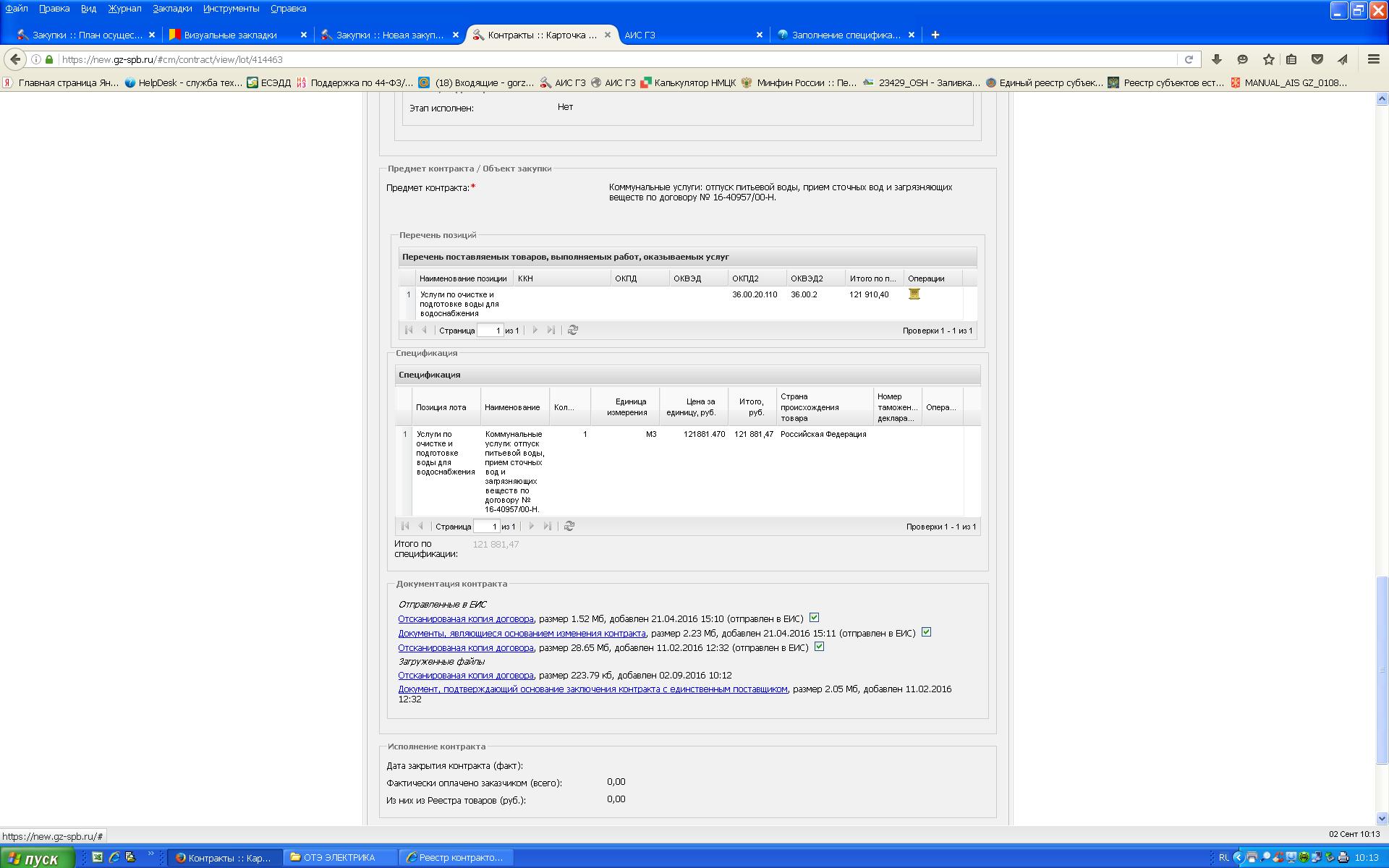
Task: Toggle checkbox for contract change basis documents
Action: pyautogui.click(x=926, y=632)
